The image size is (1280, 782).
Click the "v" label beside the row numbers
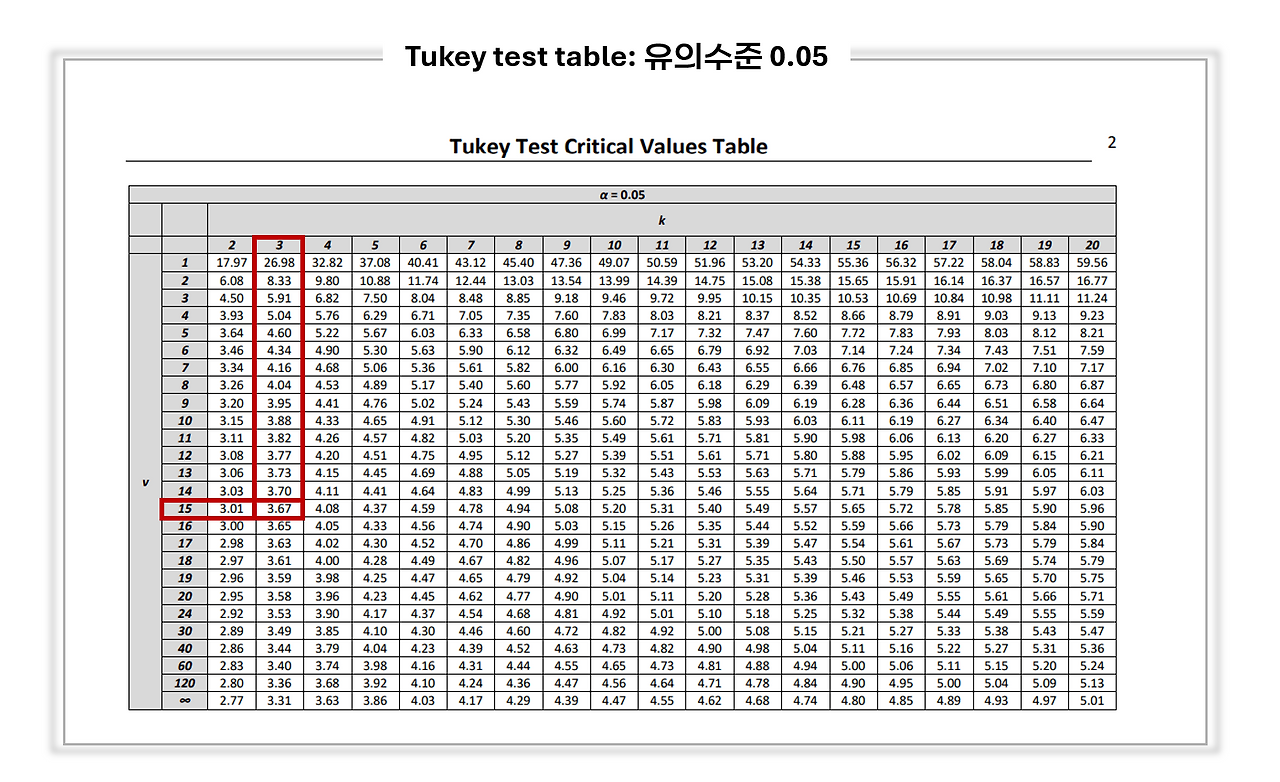tap(145, 482)
